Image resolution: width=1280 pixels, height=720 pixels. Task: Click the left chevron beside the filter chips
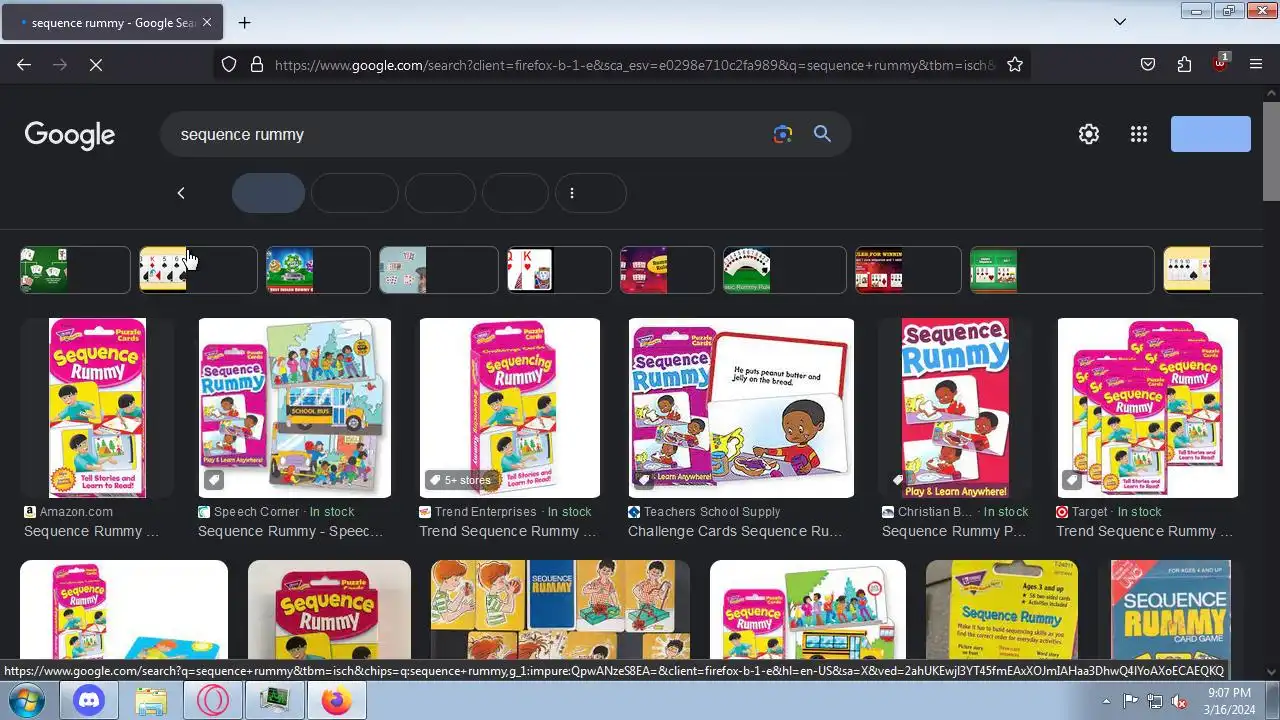click(x=181, y=193)
